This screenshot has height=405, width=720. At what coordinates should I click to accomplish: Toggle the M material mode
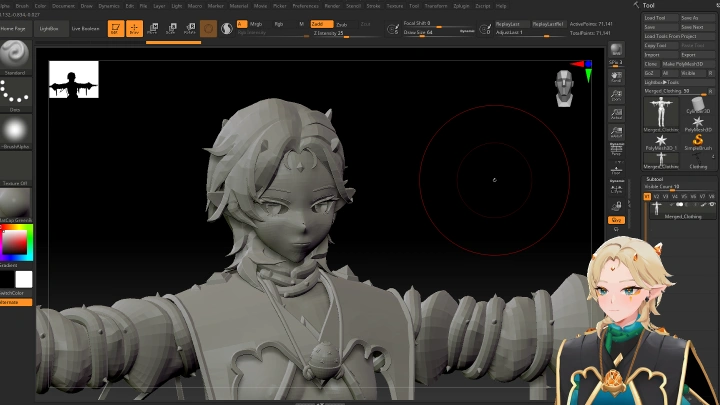click(301, 24)
